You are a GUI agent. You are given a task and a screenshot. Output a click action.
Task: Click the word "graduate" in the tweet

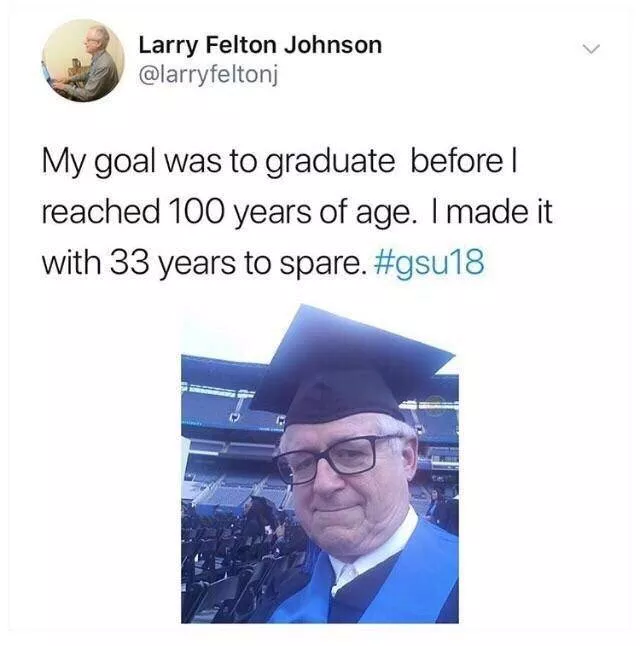click(329, 162)
